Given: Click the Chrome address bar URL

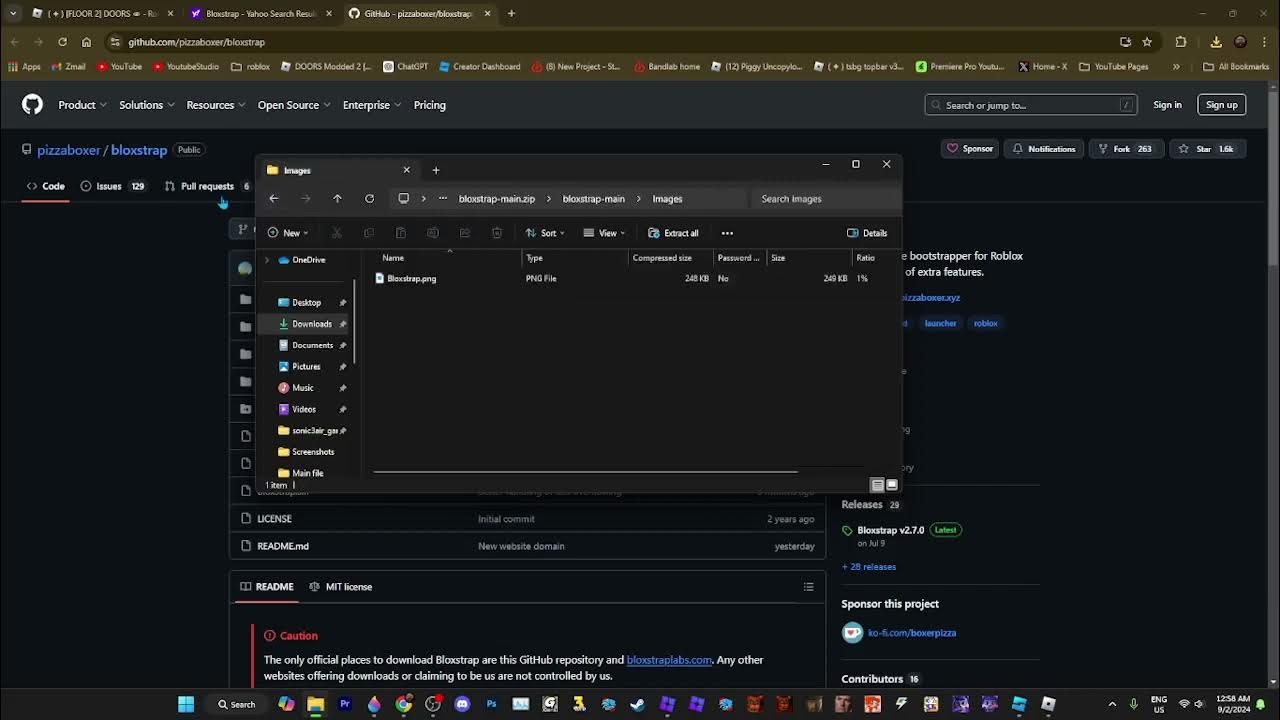Looking at the screenshot, I should pos(196,42).
